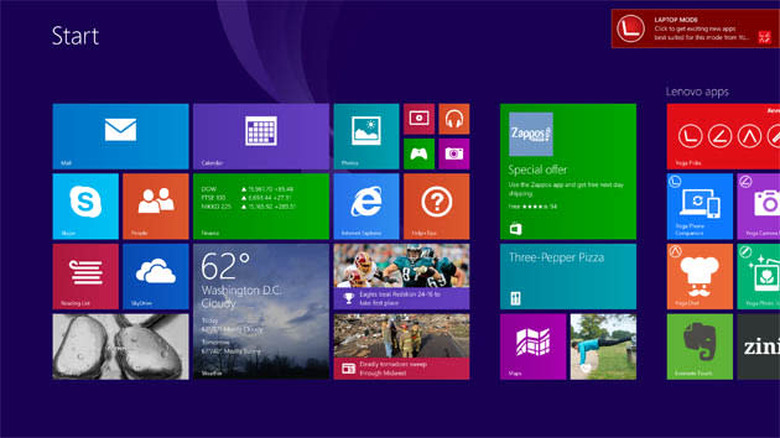
Task: Open the small Camera tile
Action: coord(454,154)
